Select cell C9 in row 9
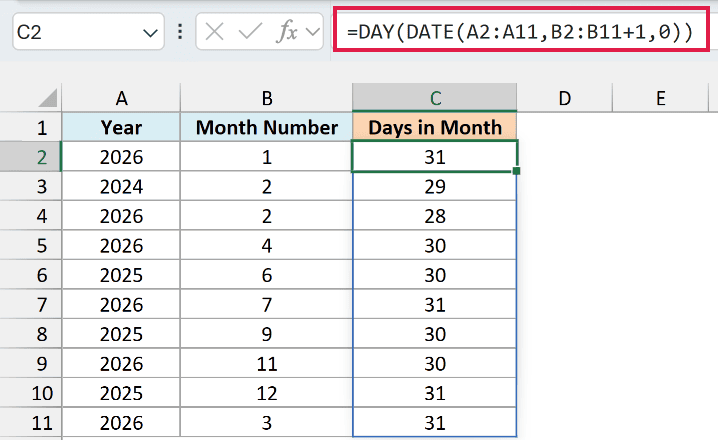 pos(435,364)
